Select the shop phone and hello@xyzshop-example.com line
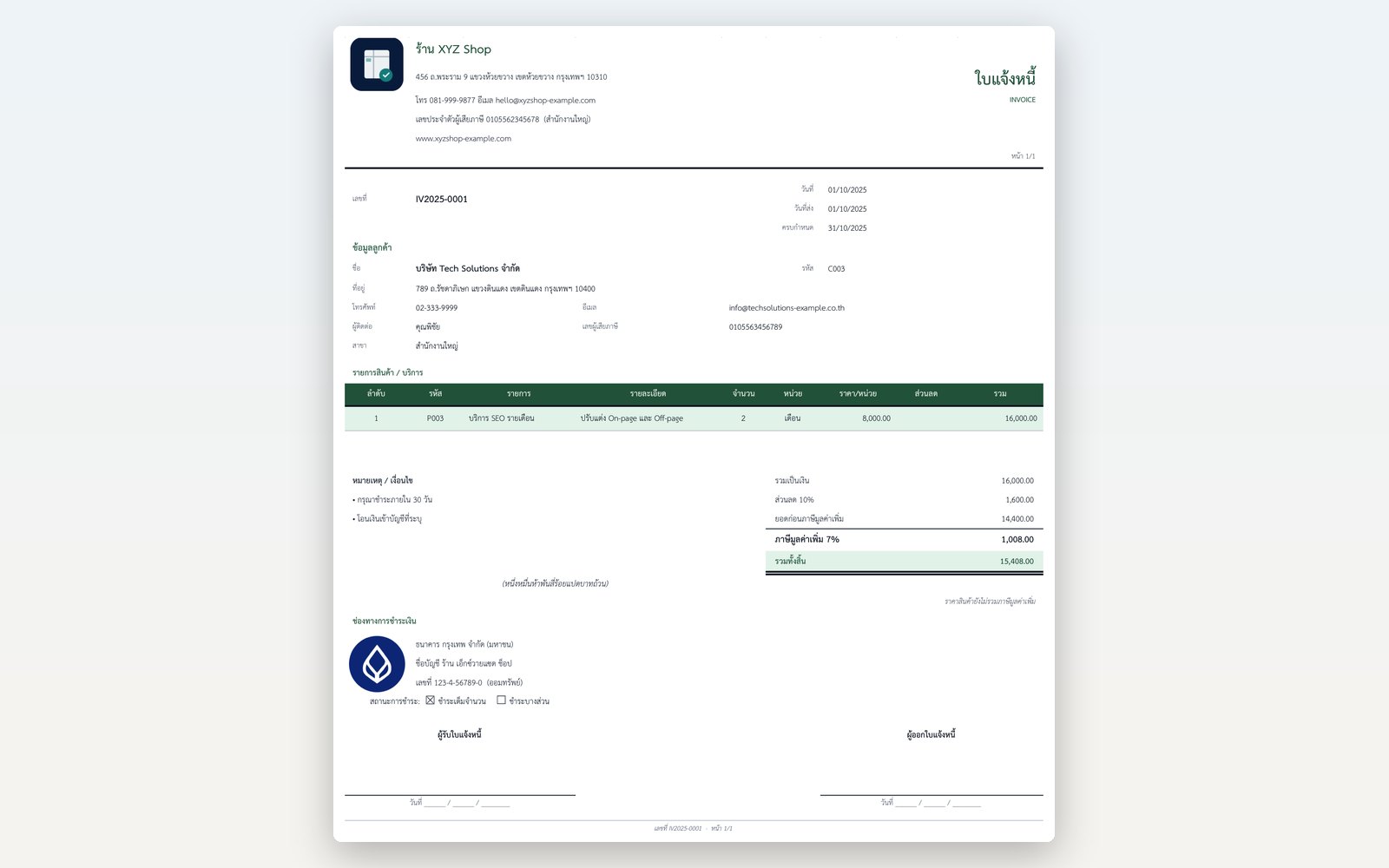The height and width of the screenshot is (868, 1389). pos(505,101)
